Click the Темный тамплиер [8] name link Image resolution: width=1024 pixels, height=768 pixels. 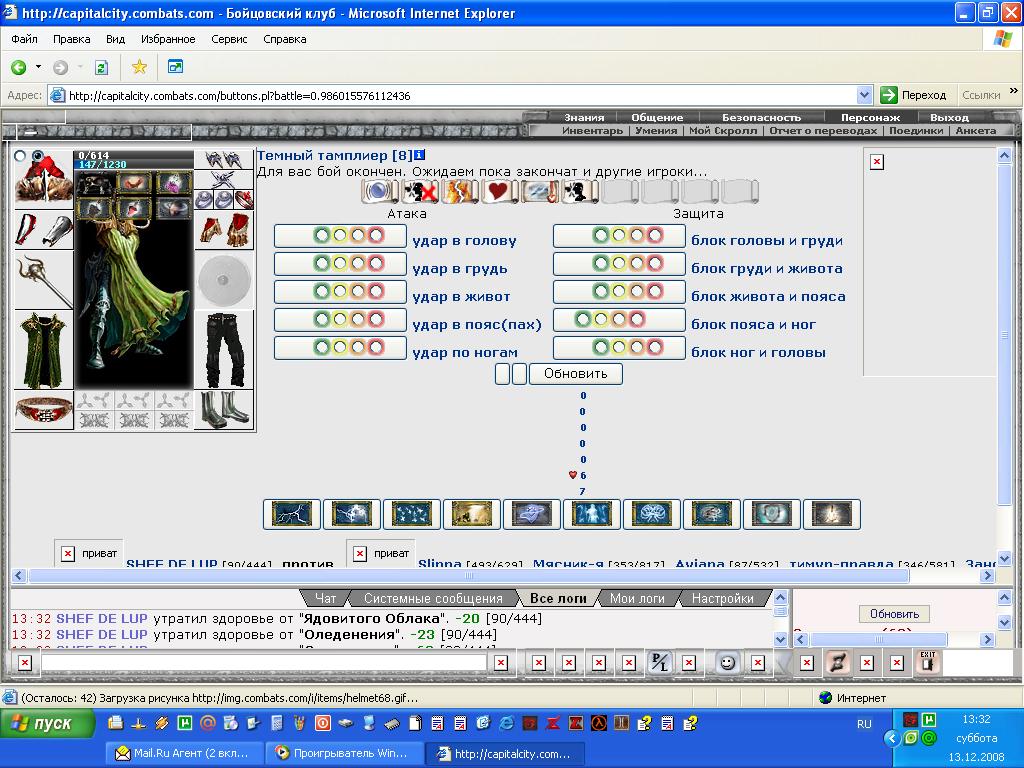335,155
